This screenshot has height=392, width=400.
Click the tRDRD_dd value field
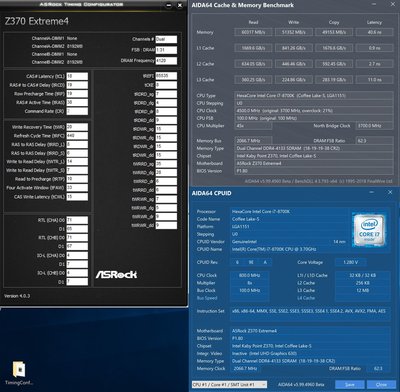click(x=166, y=120)
